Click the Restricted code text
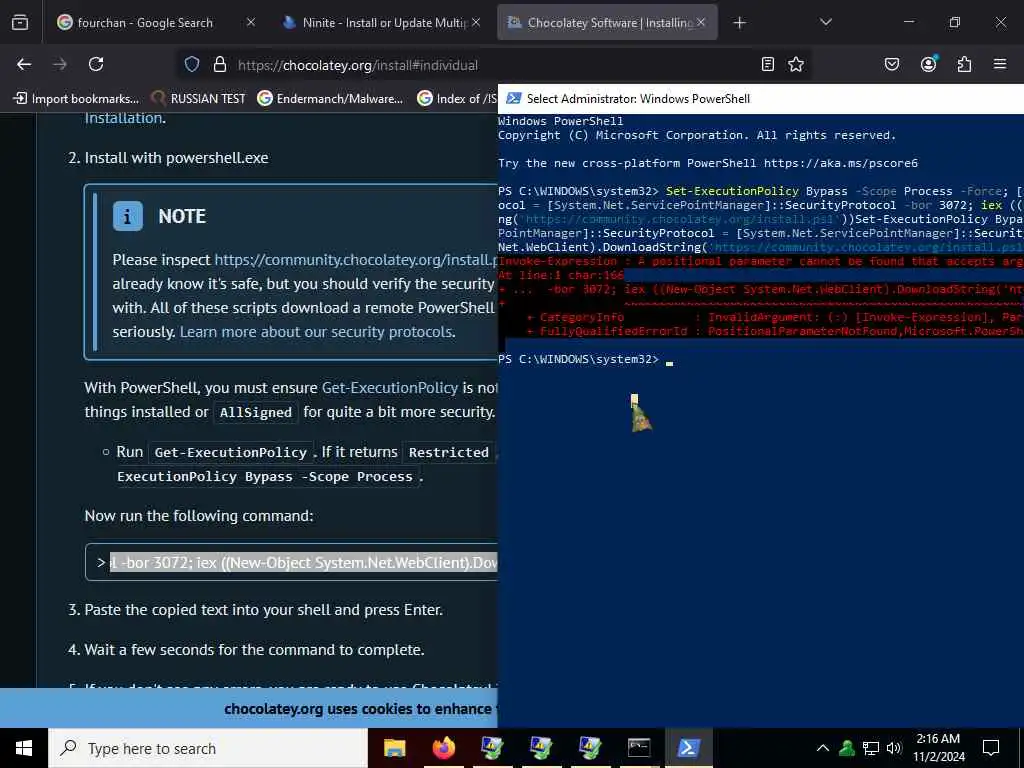 pos(449,452)
